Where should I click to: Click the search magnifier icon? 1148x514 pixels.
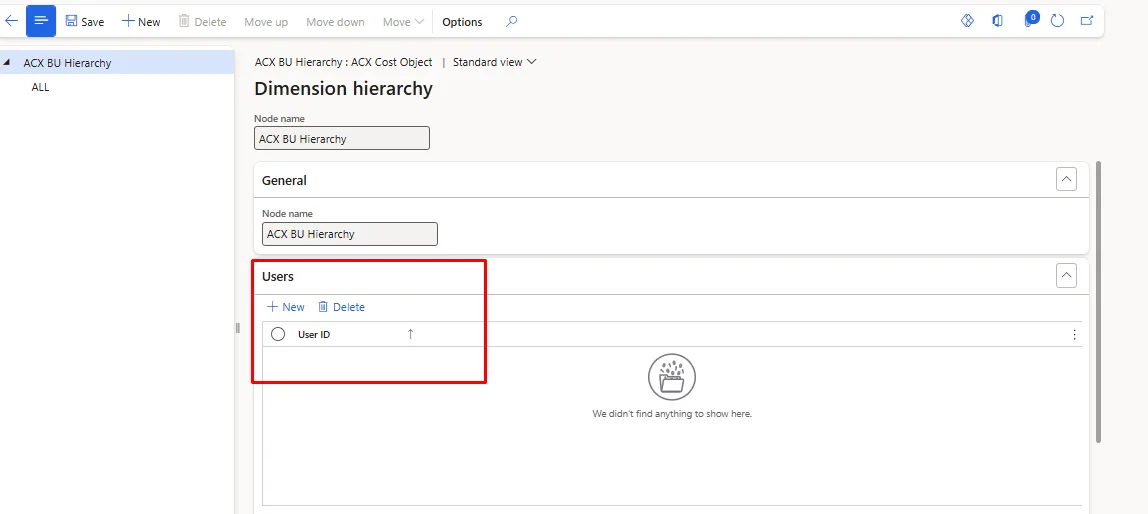coord(512,21)
